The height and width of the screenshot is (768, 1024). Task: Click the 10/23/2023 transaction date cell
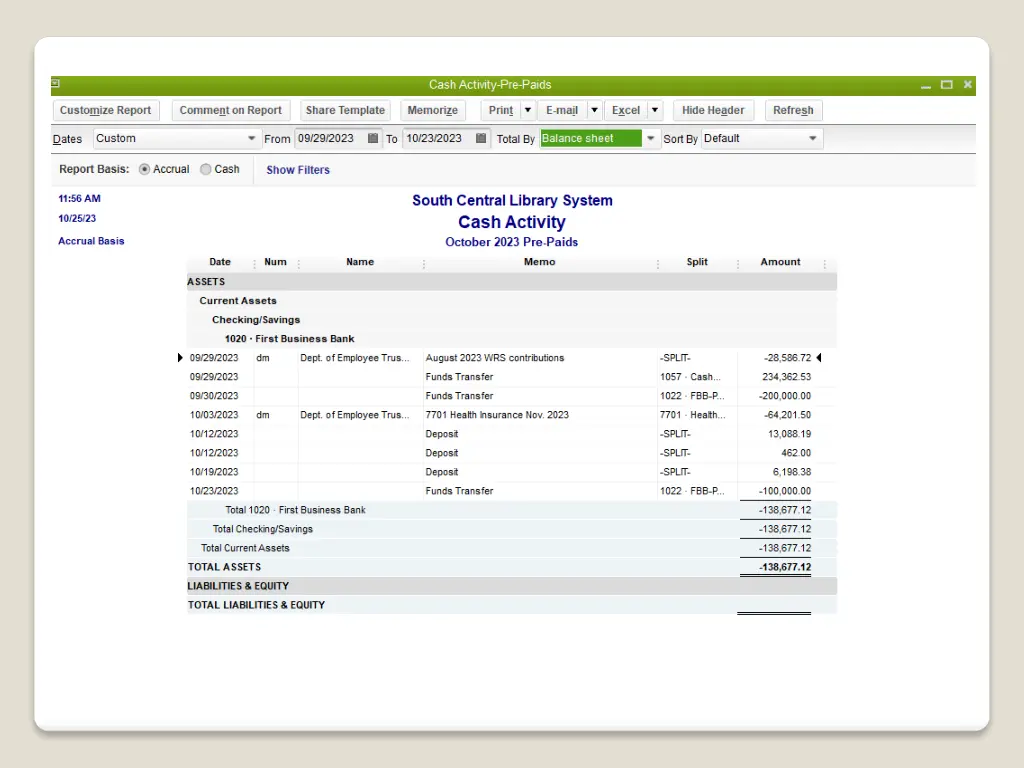coord(214,490)
